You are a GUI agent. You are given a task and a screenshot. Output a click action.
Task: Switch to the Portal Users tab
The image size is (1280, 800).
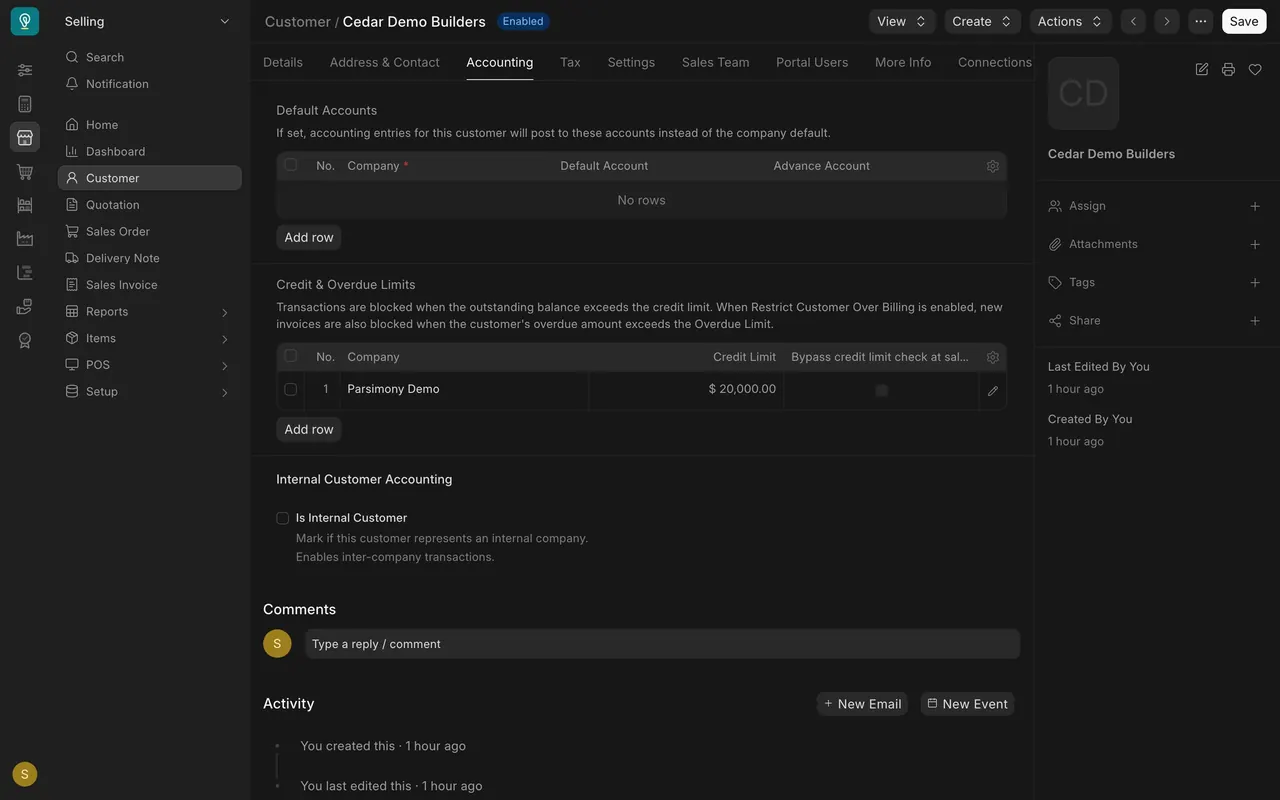pos(812,62)
